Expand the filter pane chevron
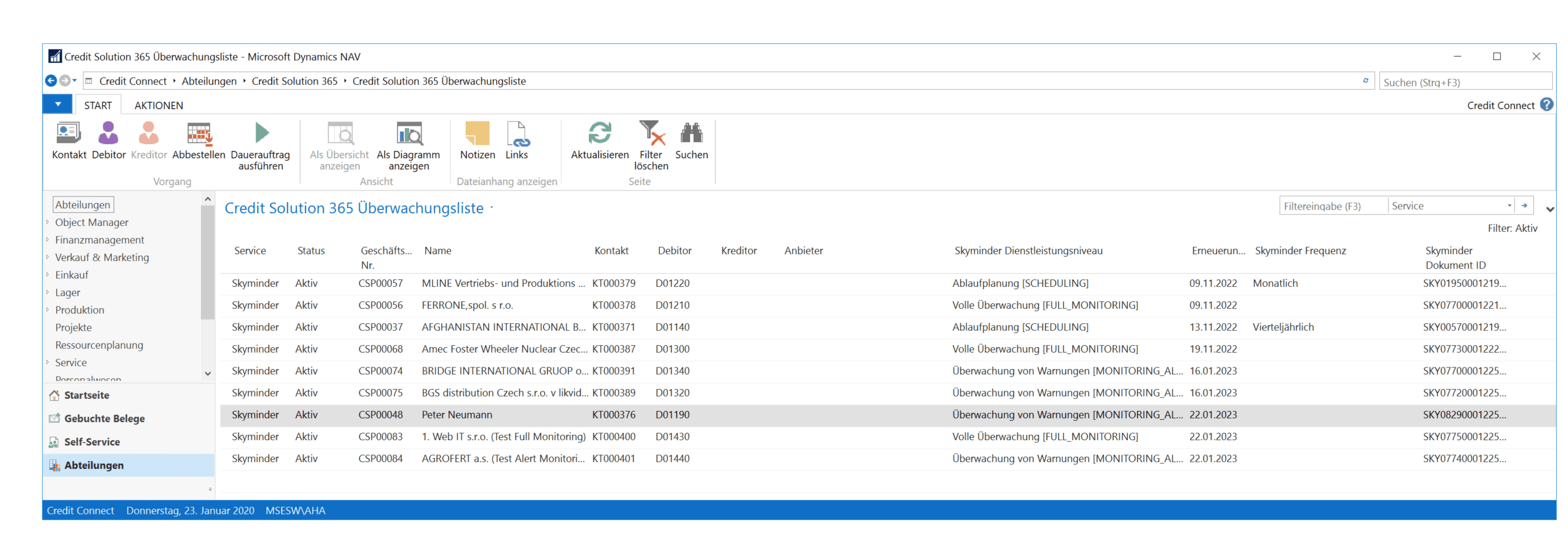Screen dimensions: 1568x552 coord(1550,210)
